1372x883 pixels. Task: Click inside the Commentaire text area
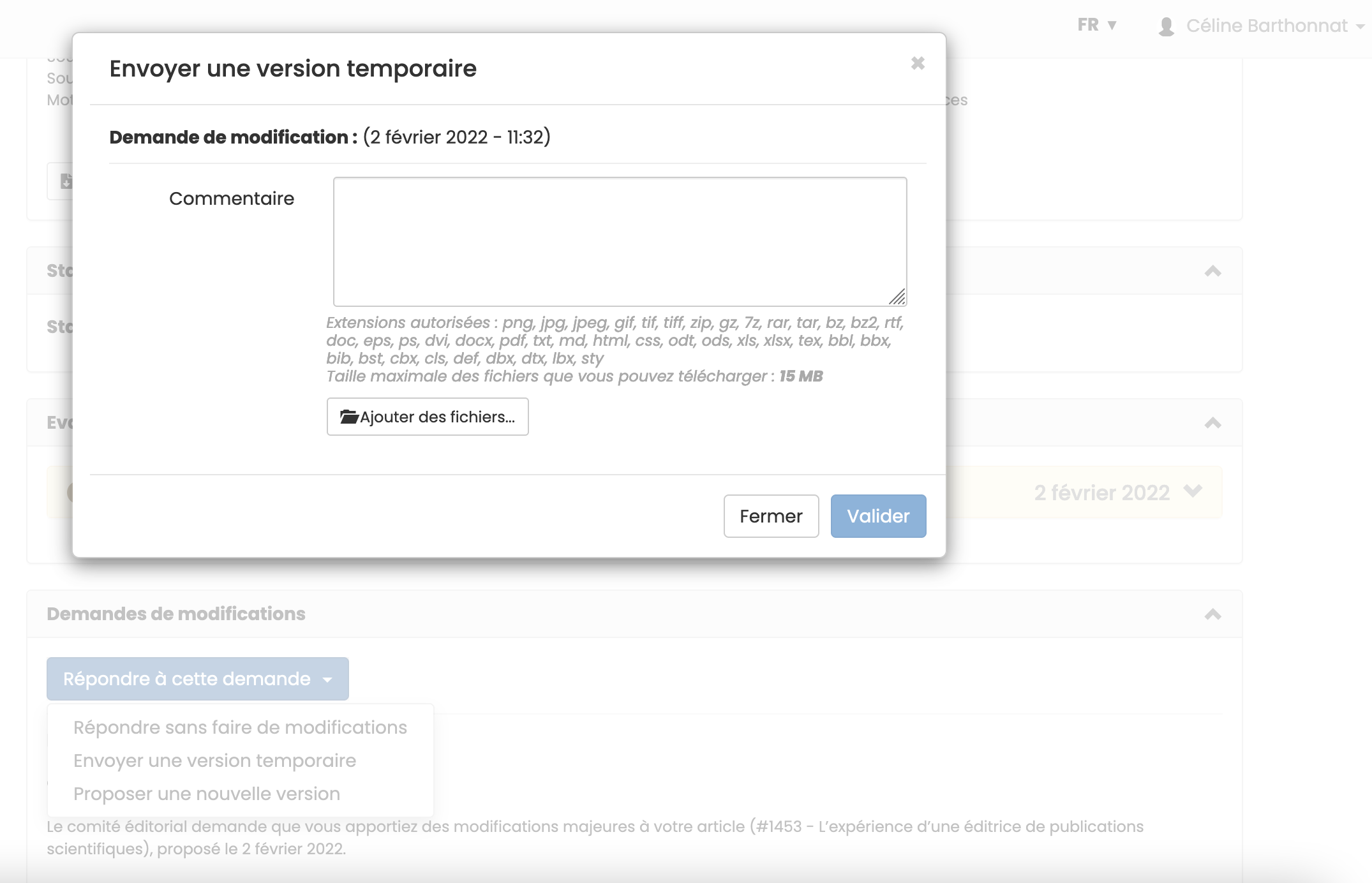tap(619, 239)
